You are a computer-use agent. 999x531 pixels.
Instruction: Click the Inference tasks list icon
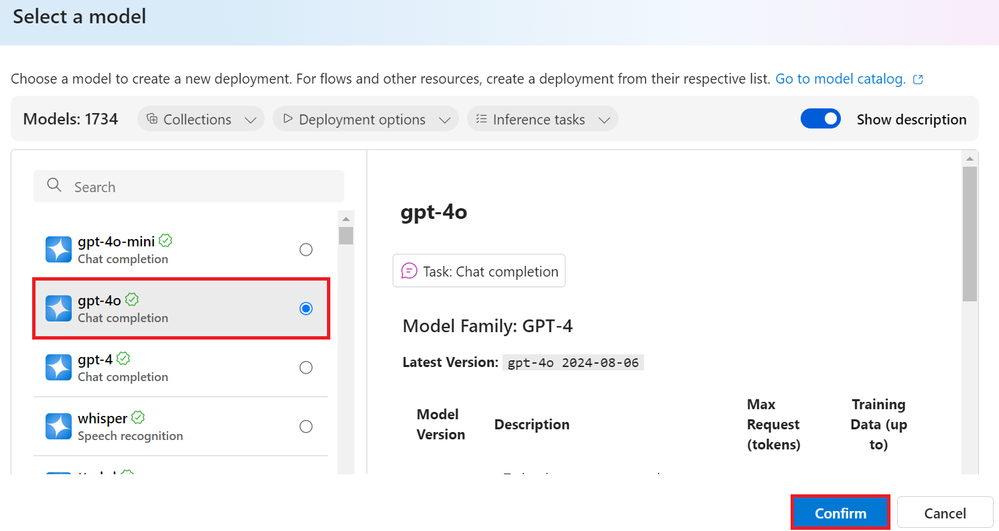coord(482,119)
